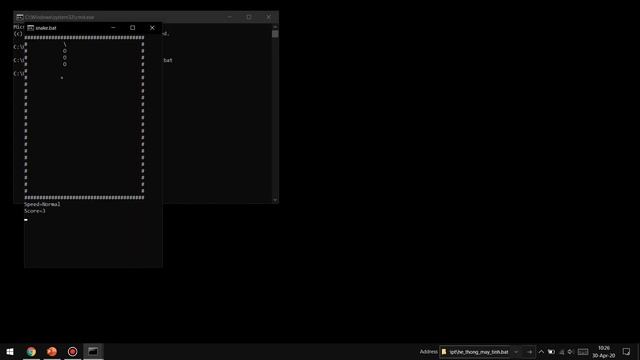Open the Action Center notifications icon

(x=627, y=352)
